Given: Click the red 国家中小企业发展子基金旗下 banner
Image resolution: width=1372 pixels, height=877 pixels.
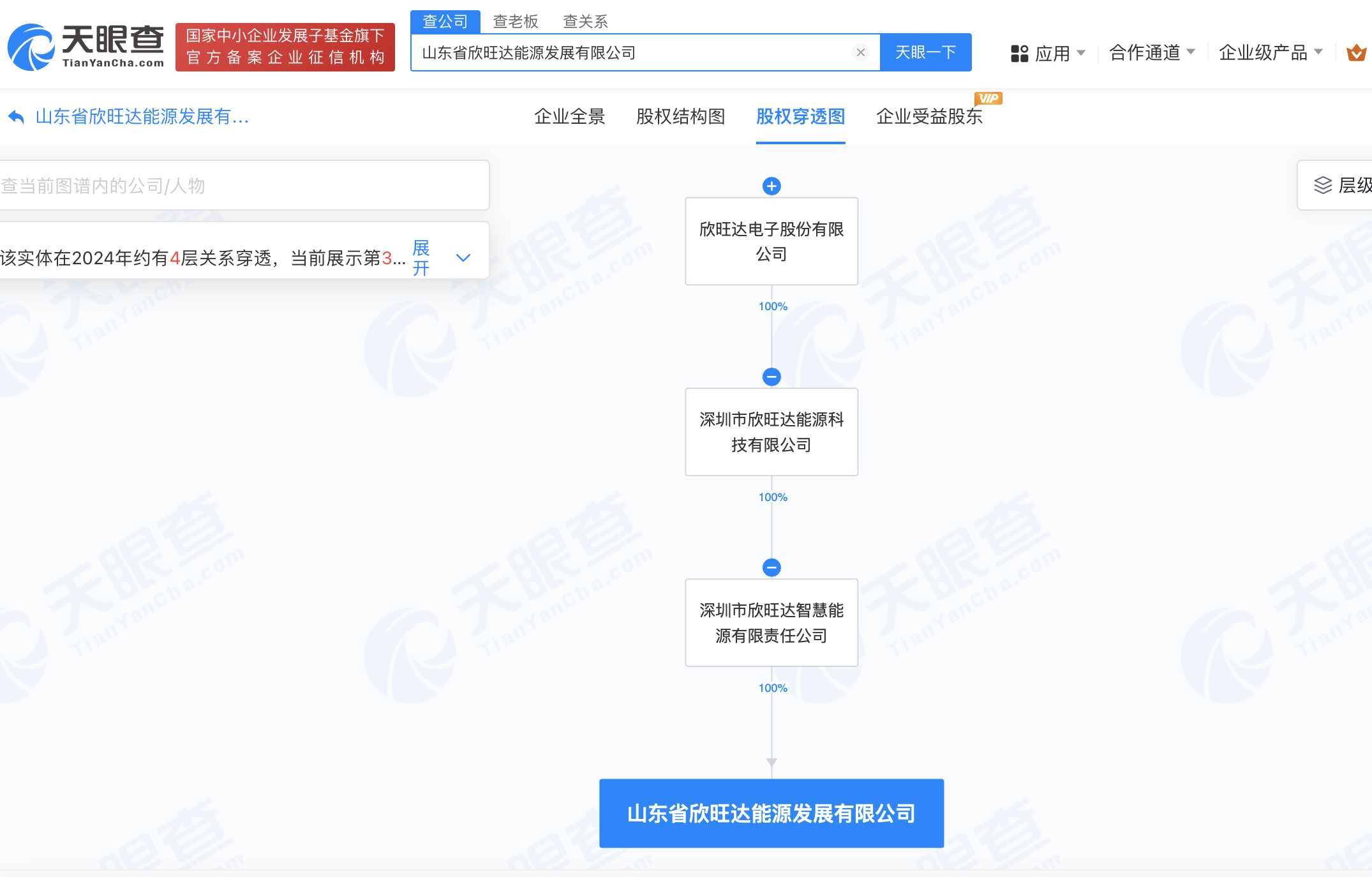Looking at the screenshot, I should click(x=285, y=47).
